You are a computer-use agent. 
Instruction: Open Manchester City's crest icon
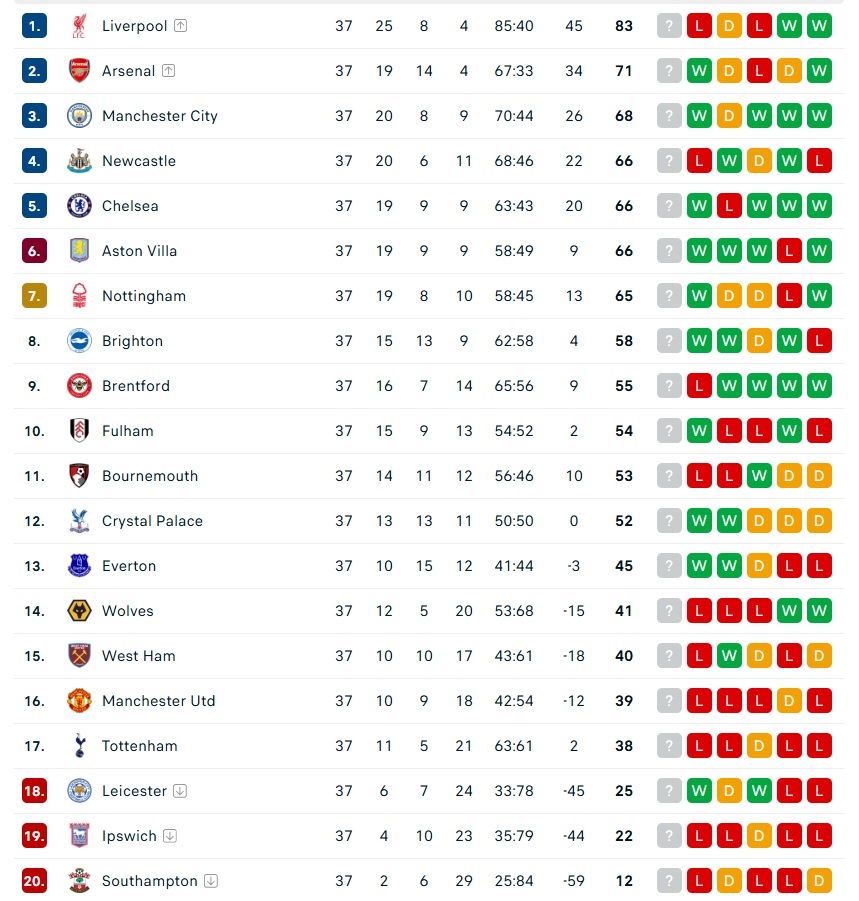pyautogui.click(x=79, y=115)
